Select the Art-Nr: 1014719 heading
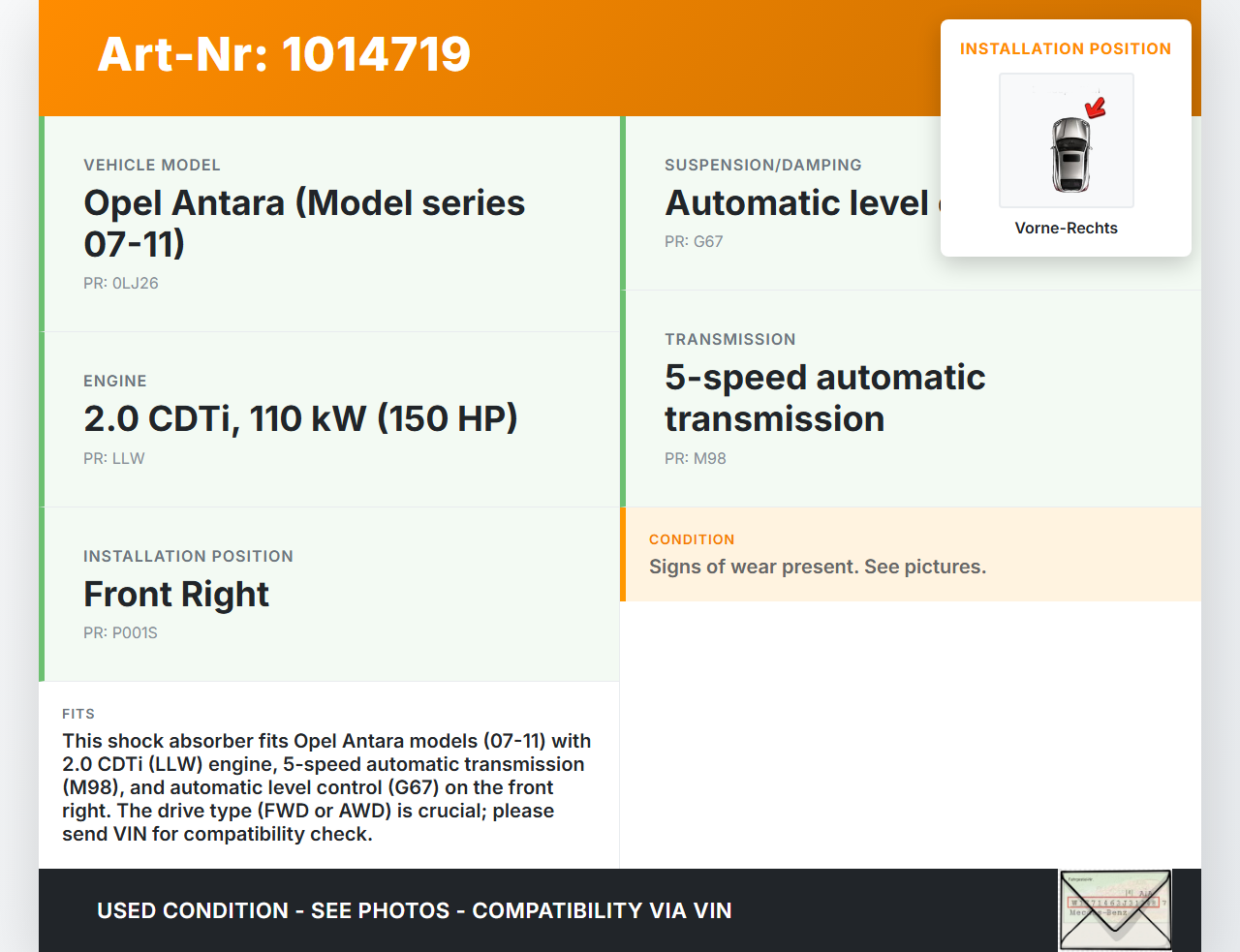Viewport: 1240px width, 952px height. tap(284, 54)
